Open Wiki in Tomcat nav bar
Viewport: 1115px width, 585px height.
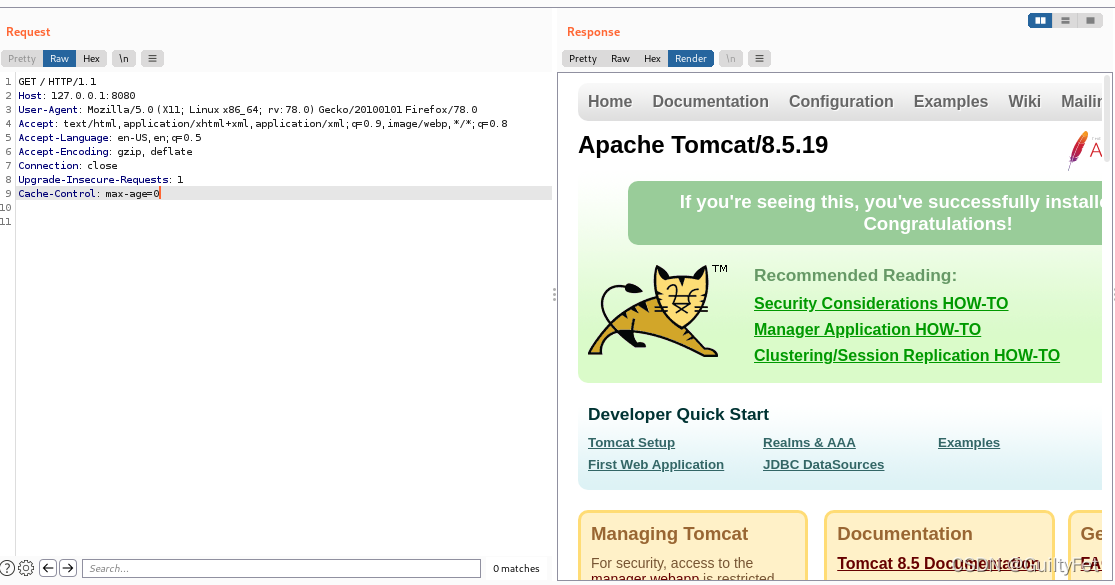pos(1025,102)
